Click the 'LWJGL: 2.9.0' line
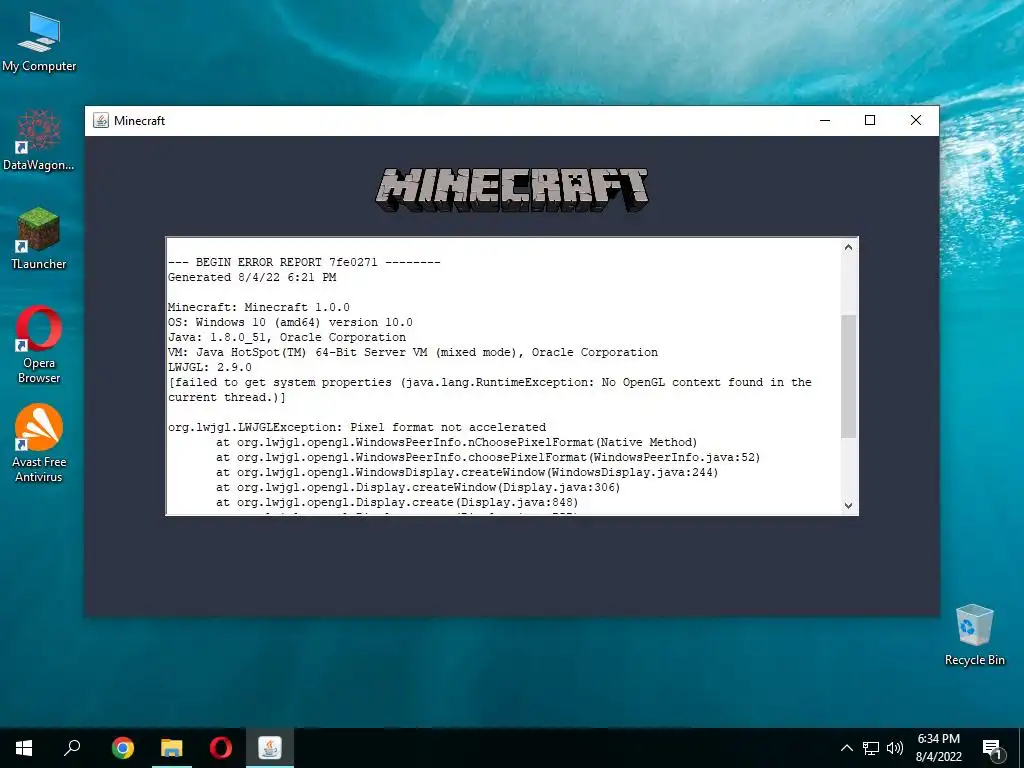 point(210,367)
